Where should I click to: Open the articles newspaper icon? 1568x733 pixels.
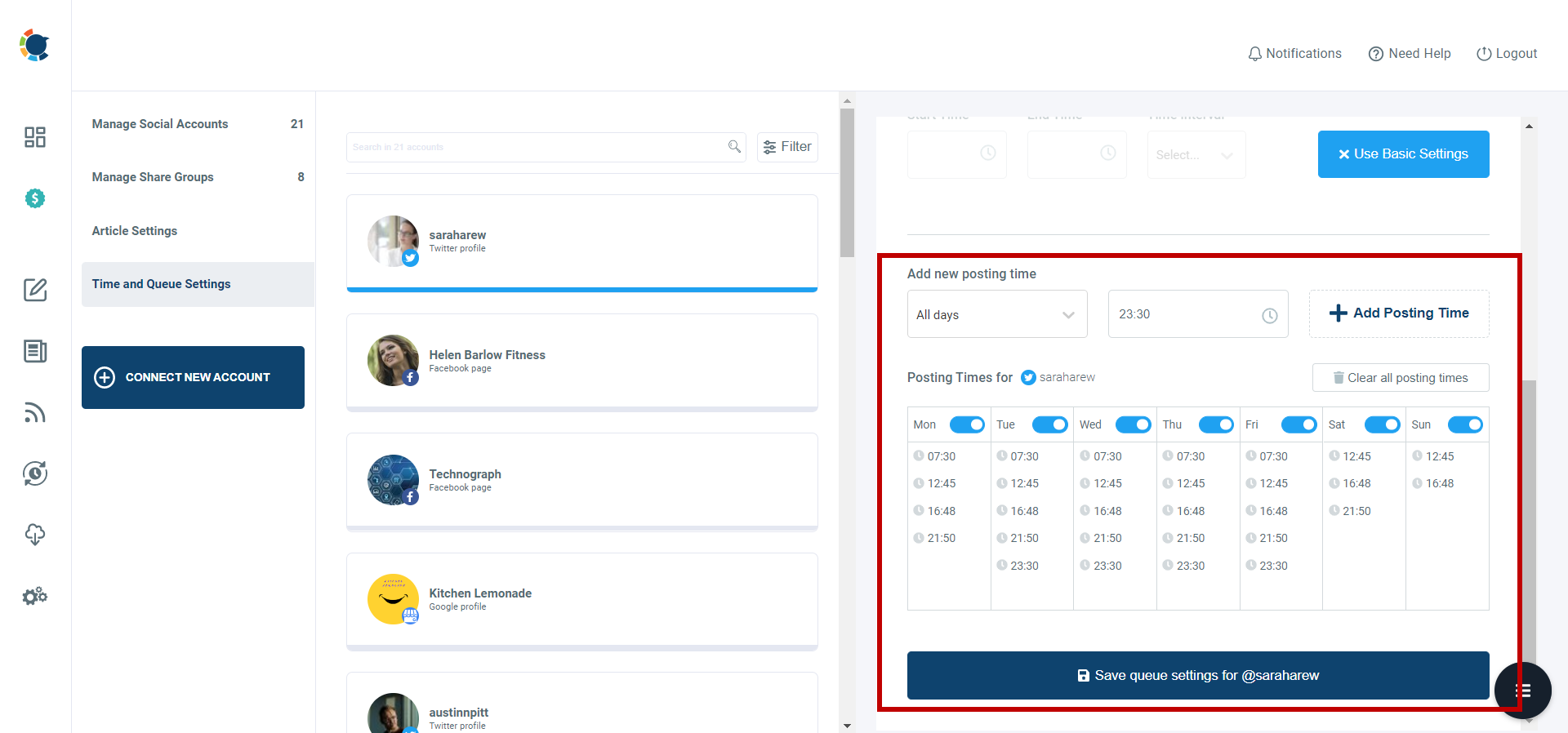[x=35, y=351]
